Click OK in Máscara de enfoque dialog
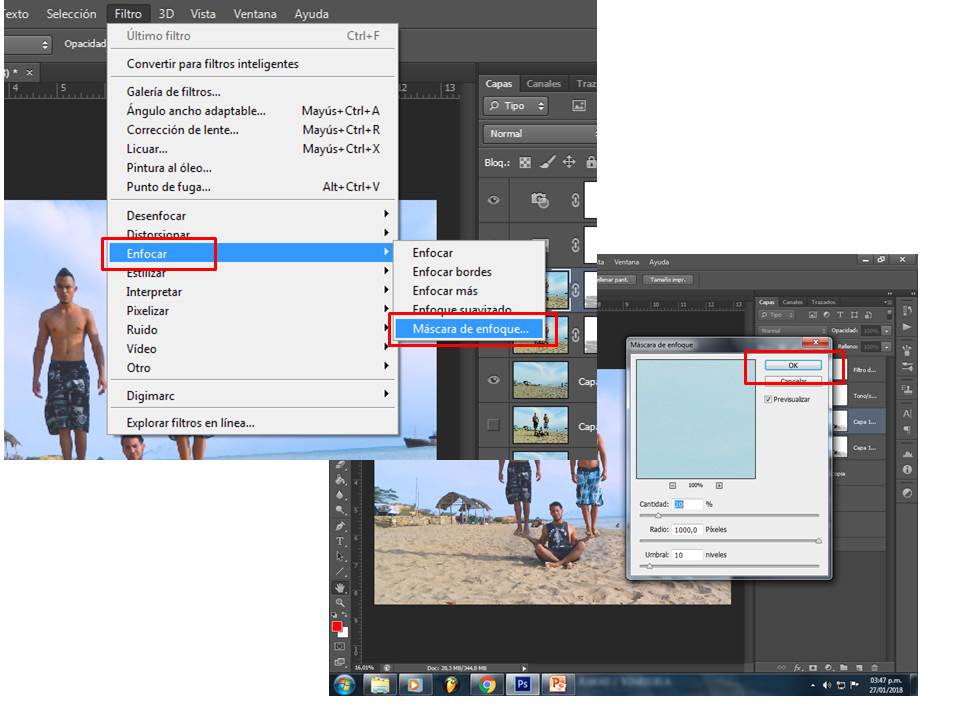Viewport: 960px width, 720px height. click(793, 366)
